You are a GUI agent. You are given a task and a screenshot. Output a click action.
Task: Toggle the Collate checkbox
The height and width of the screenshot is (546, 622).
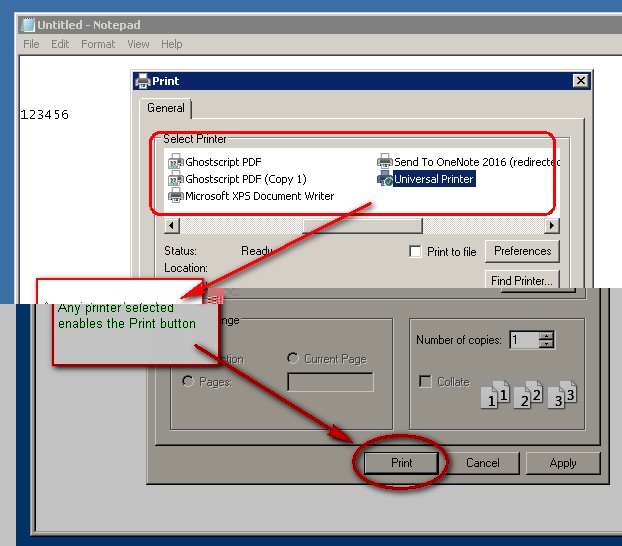point(426,382)
